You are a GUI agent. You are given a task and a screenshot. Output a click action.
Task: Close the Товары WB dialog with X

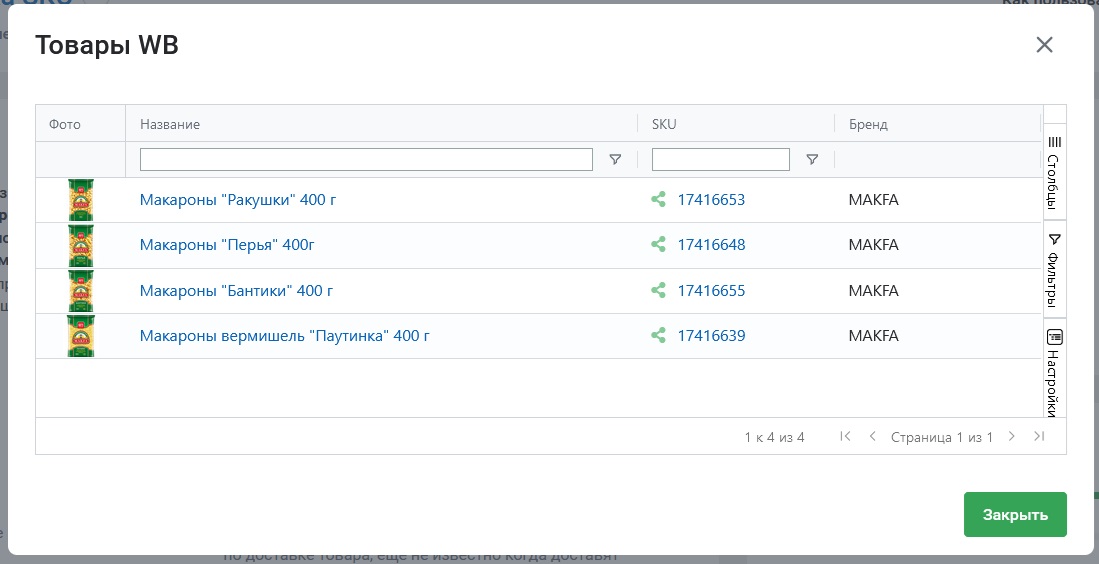coord(1044,45)
